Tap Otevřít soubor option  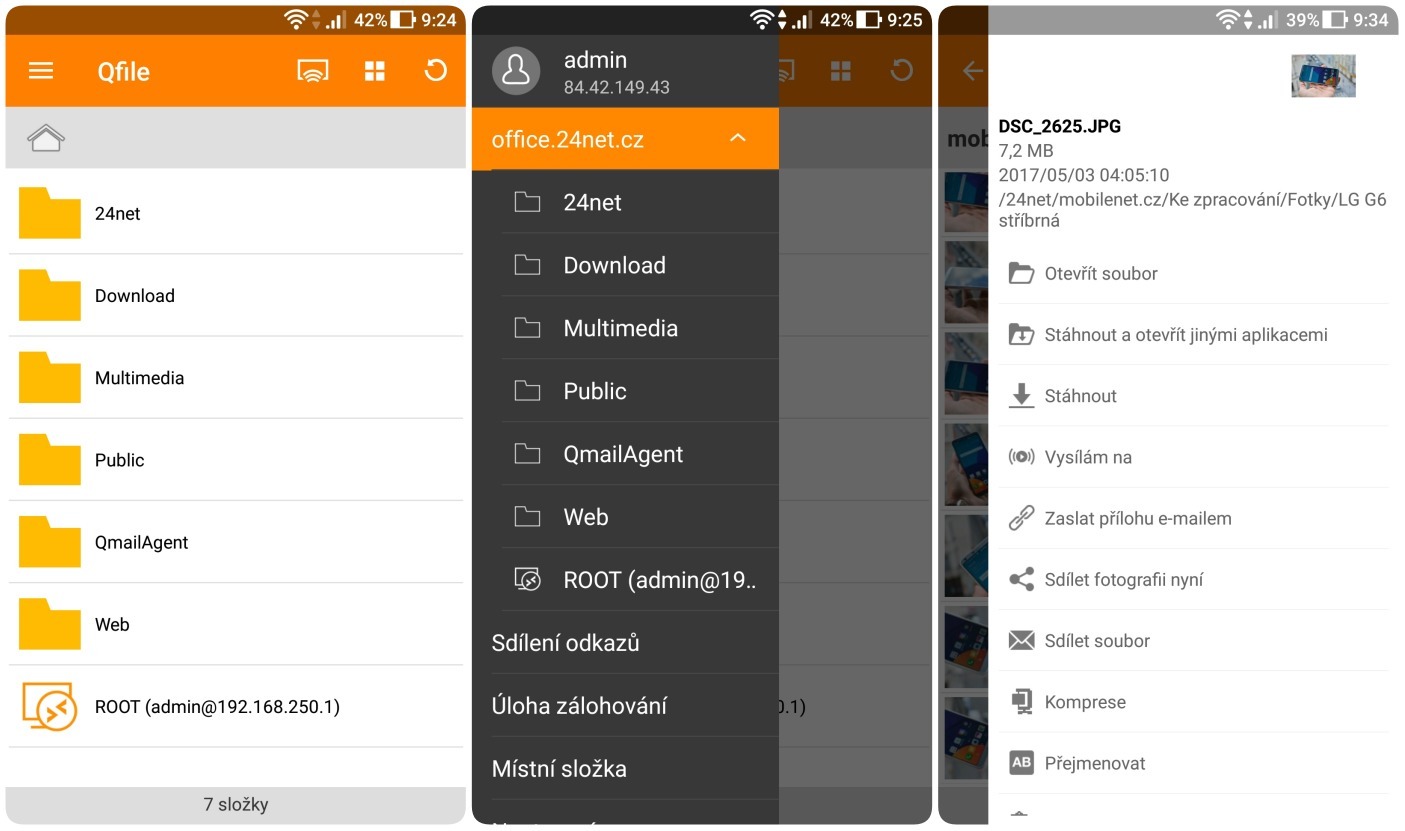tap(1101, 274)
